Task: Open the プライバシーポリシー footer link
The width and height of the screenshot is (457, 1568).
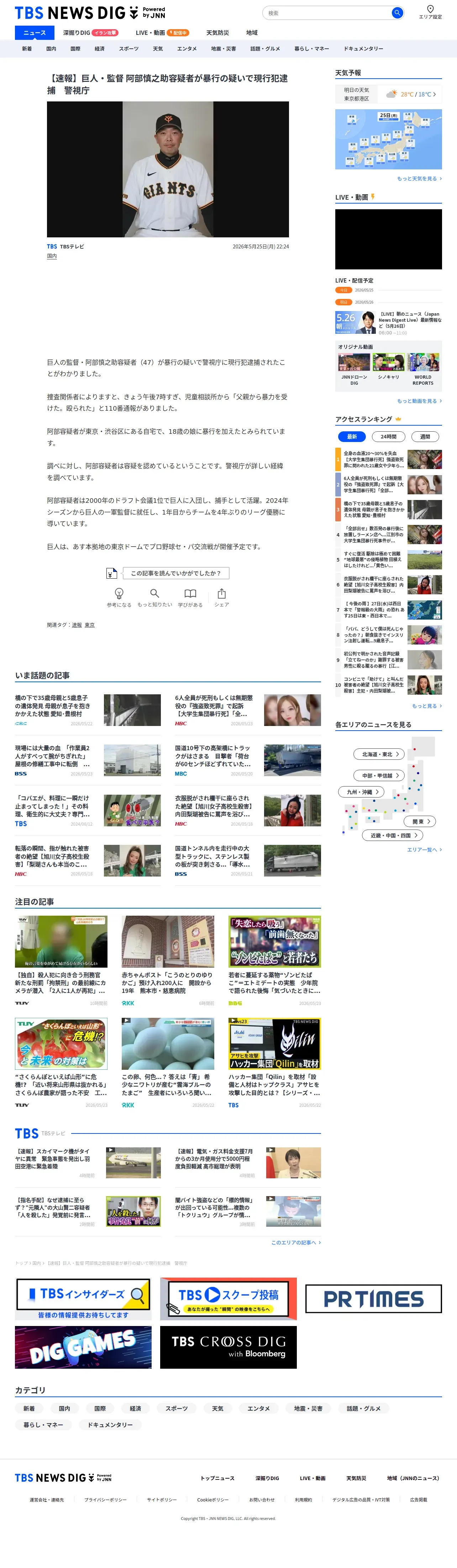Action: [105, 1499]
